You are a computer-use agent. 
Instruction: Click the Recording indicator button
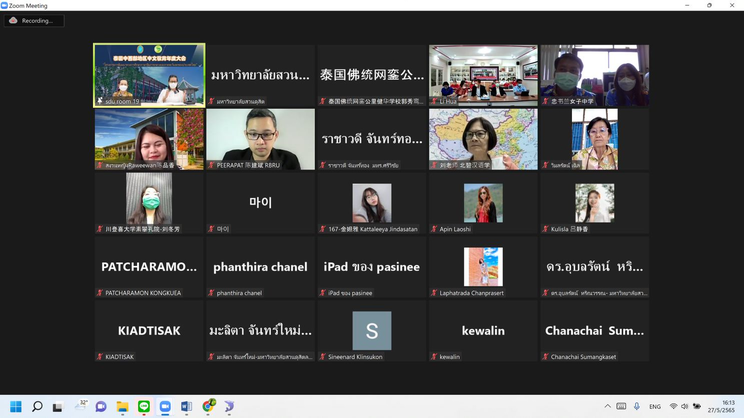coord(33,20)
